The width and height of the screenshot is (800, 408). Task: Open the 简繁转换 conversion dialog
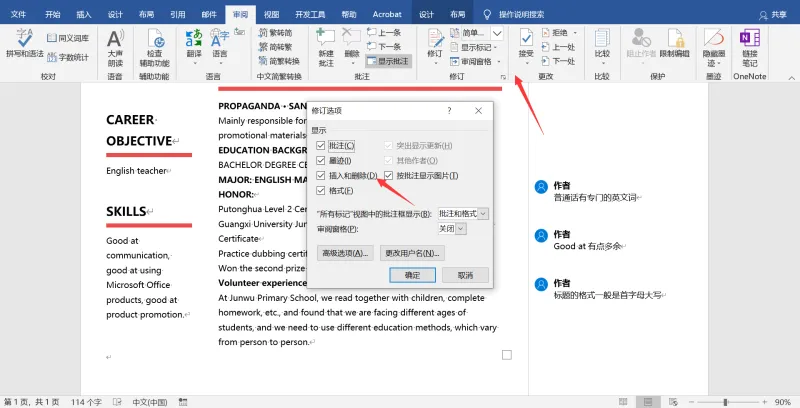coord(279,61)
